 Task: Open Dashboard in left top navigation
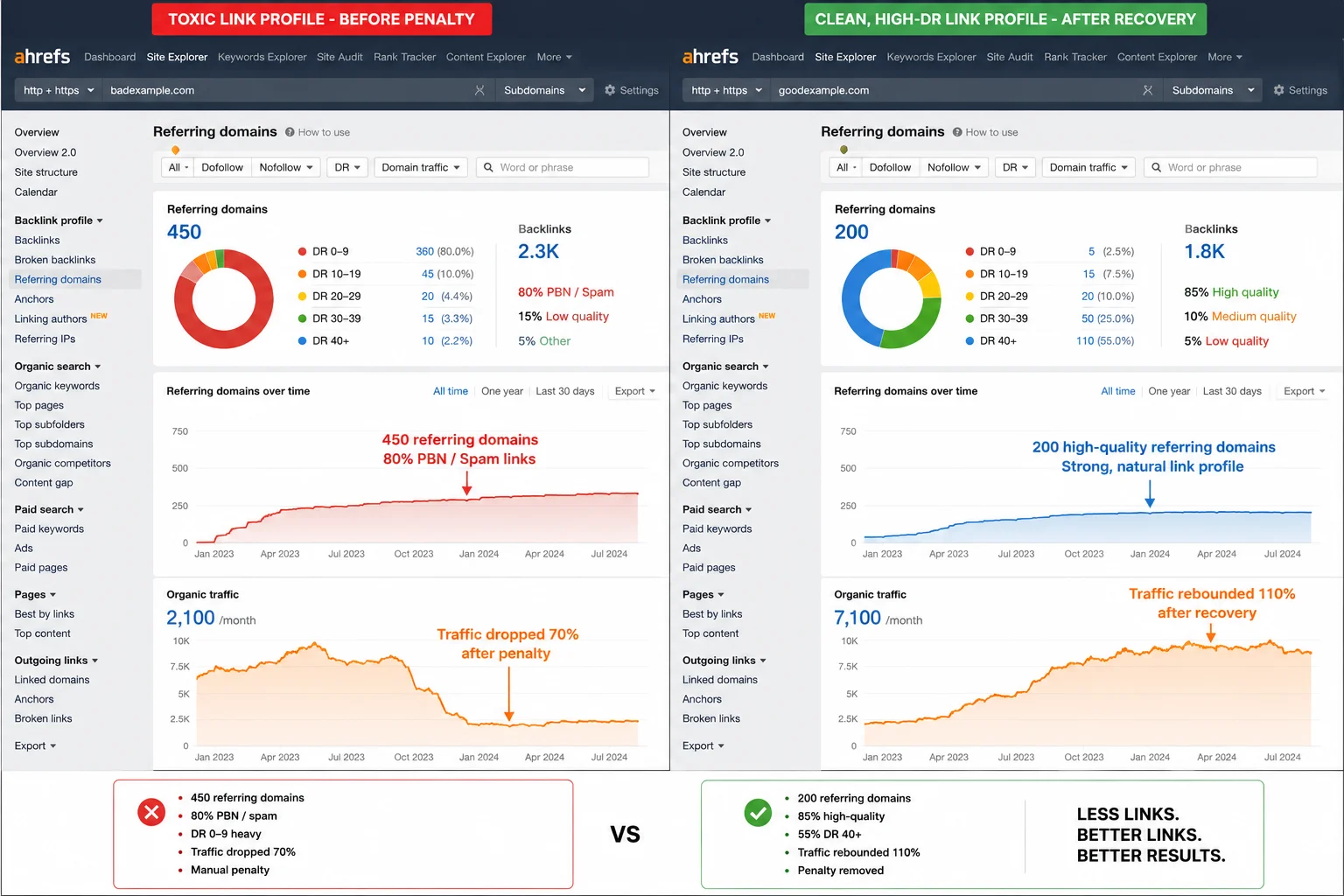click(109, 57)
